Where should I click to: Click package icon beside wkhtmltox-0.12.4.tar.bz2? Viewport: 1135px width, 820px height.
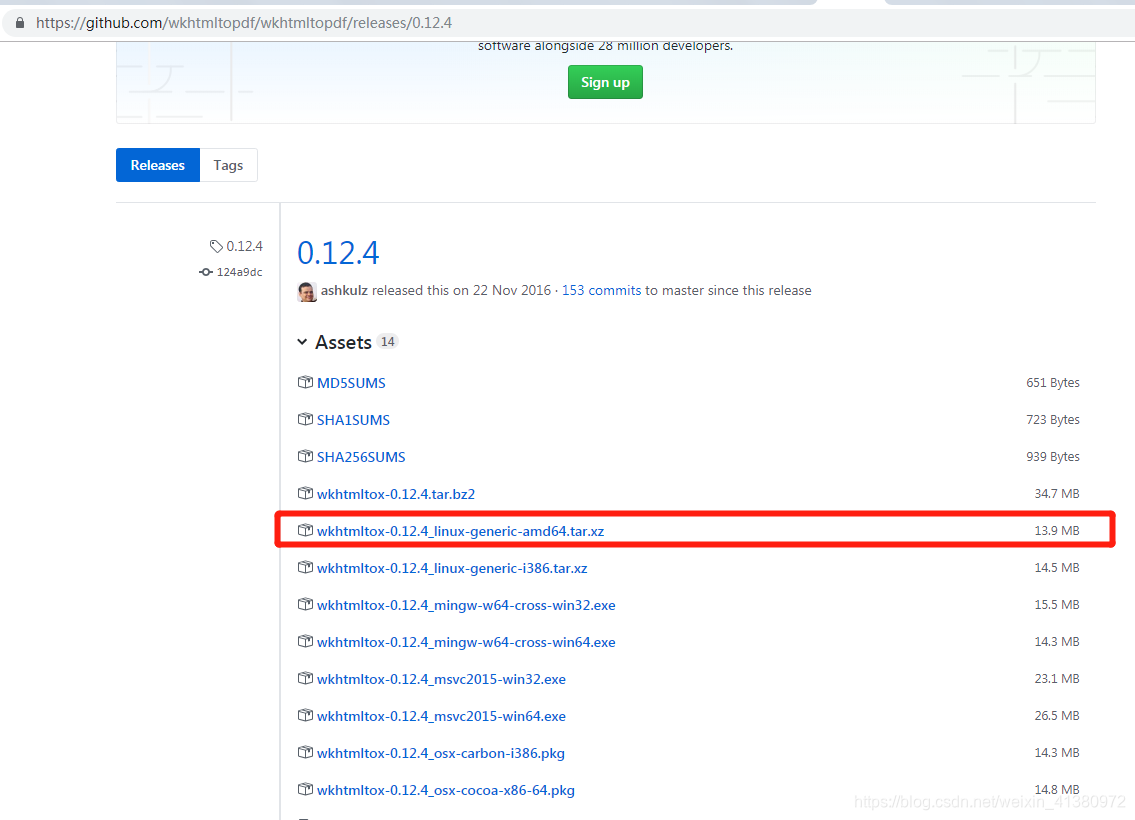(305, 493)
